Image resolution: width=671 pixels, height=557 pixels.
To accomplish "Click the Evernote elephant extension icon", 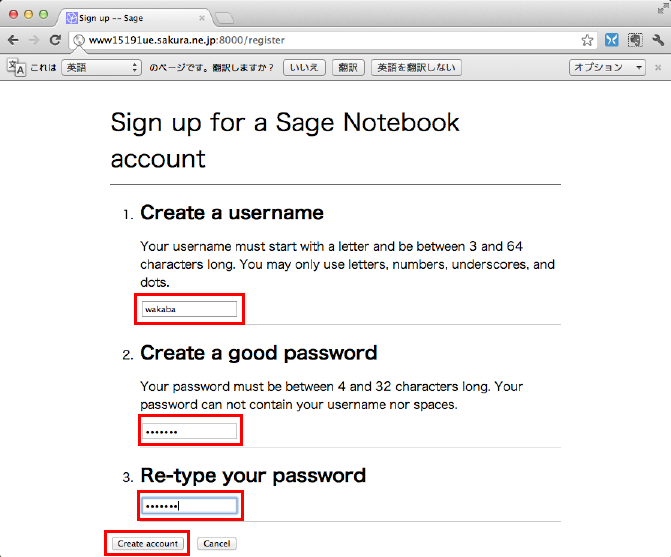I will (634, 40).
